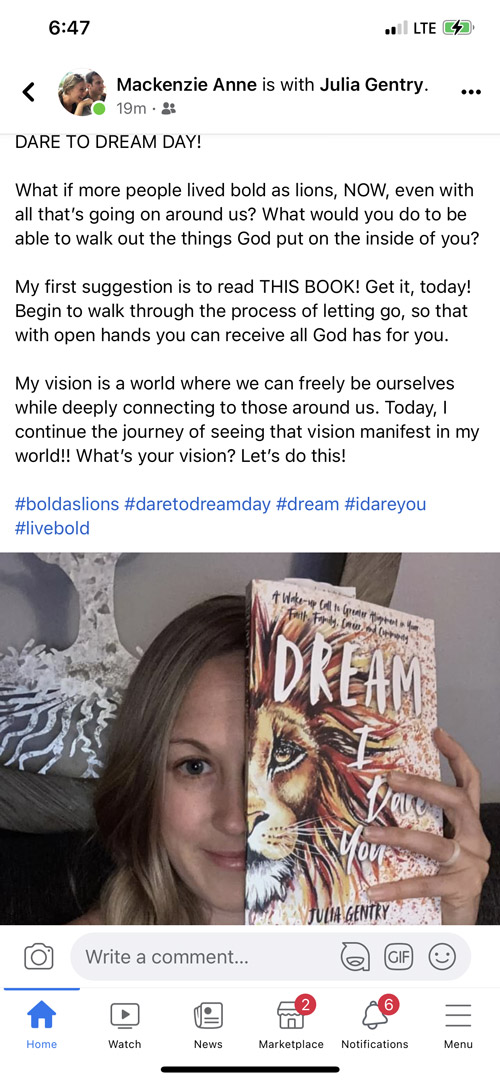Open the News tab
500x1082 pixels.
point(208,1023)
